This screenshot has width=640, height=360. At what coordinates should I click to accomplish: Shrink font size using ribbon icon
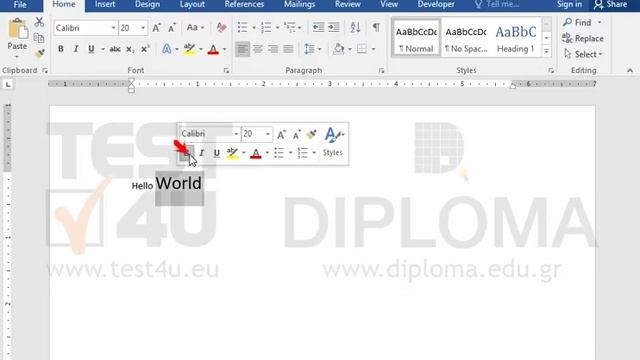tap(172, 28)
